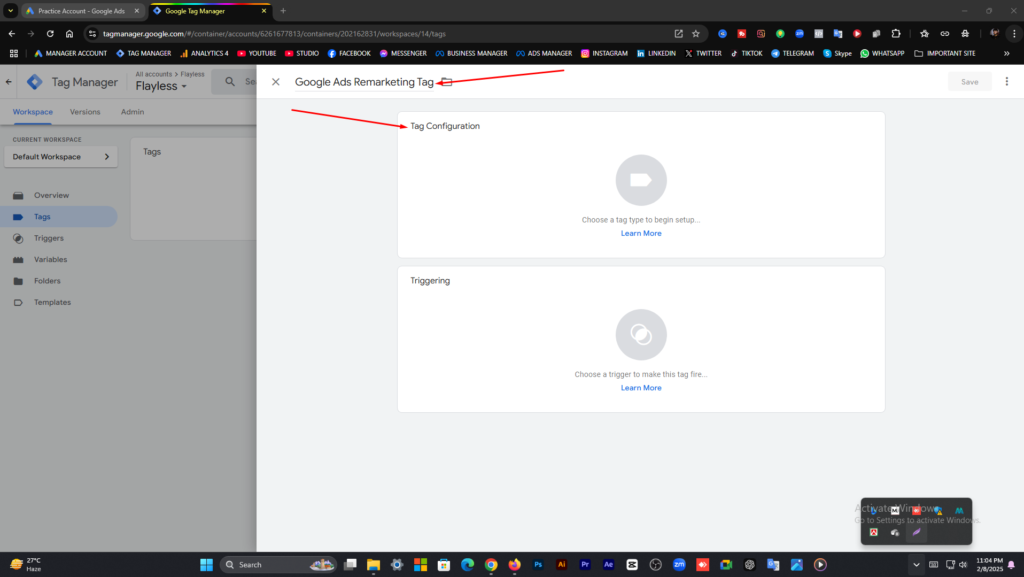This screenshot has height=577, width=1024.
Task: Show hidden system tray icons chevron
Action: (x=916, y=565)
